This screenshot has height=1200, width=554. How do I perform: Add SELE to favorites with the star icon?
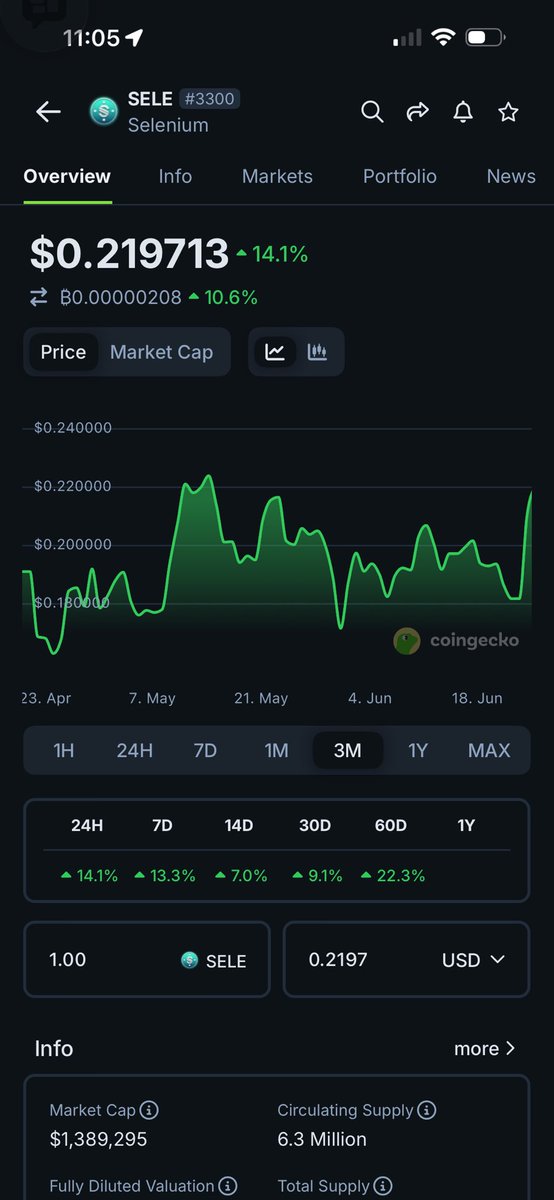(x=509, y=112)
